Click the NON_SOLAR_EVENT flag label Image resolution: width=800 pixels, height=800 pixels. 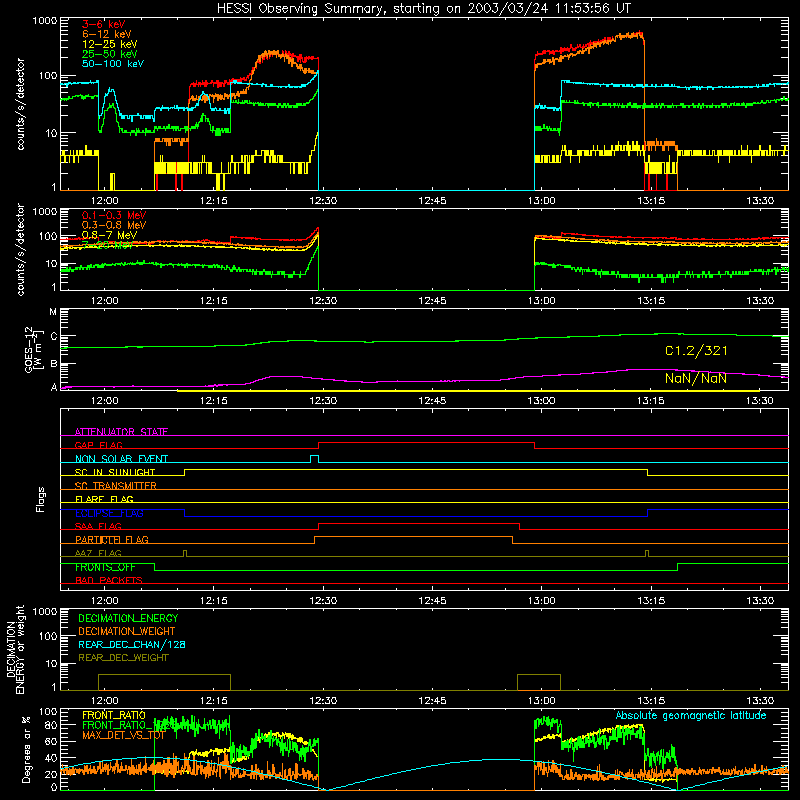tap(121, 459)
